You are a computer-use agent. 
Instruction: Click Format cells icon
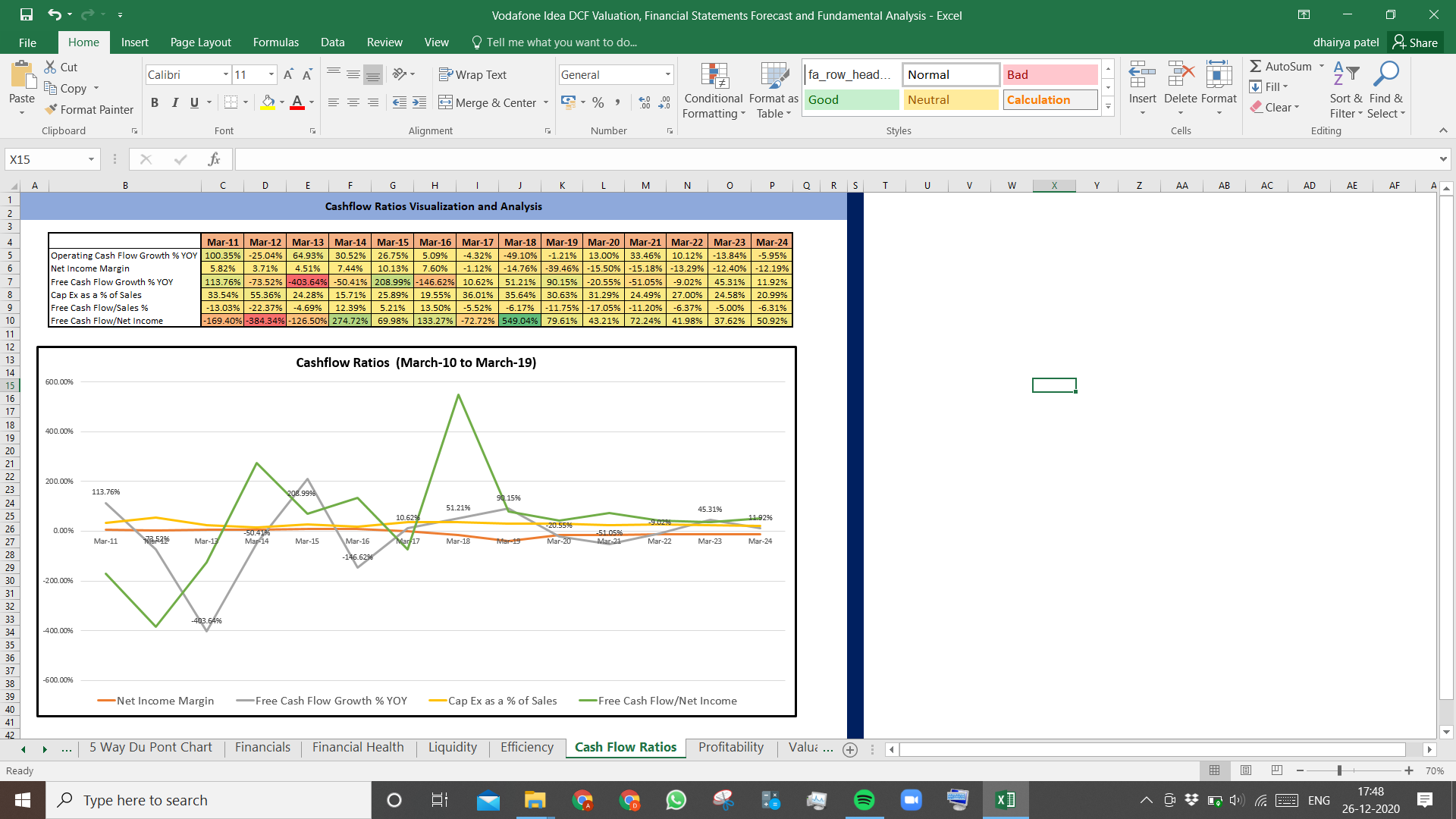[1219, 76]
